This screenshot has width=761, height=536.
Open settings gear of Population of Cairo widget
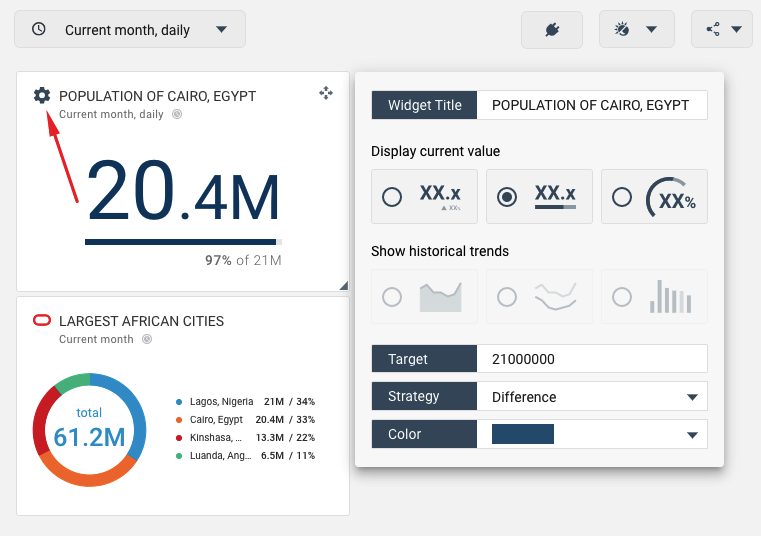pyautogui.click(x=42, y=95)
